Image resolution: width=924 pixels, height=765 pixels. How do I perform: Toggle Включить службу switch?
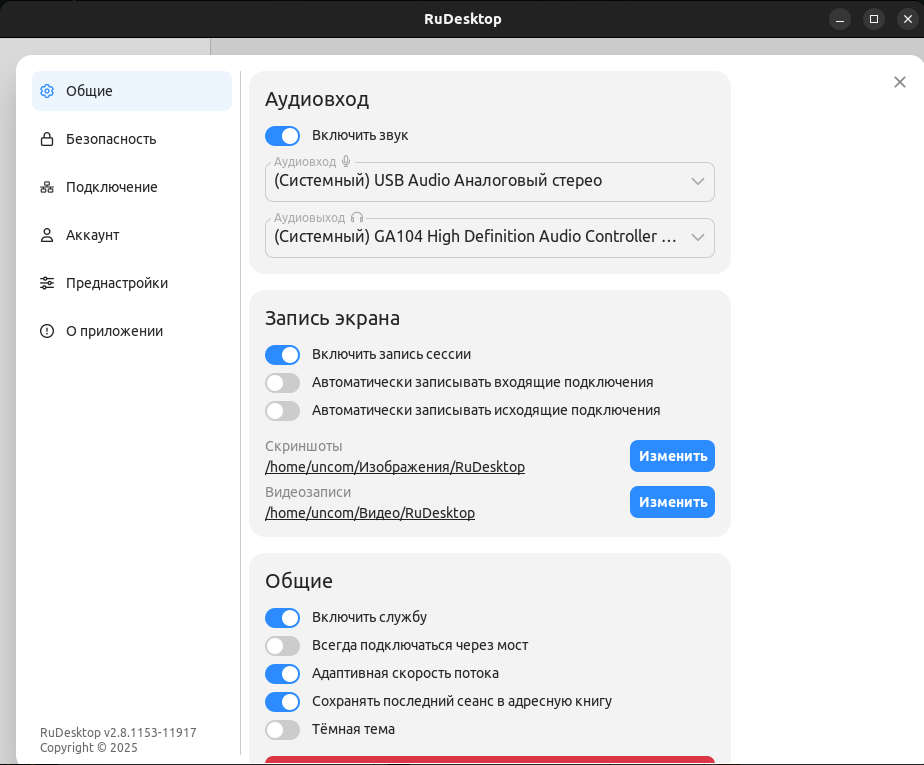tap(282, 618)
